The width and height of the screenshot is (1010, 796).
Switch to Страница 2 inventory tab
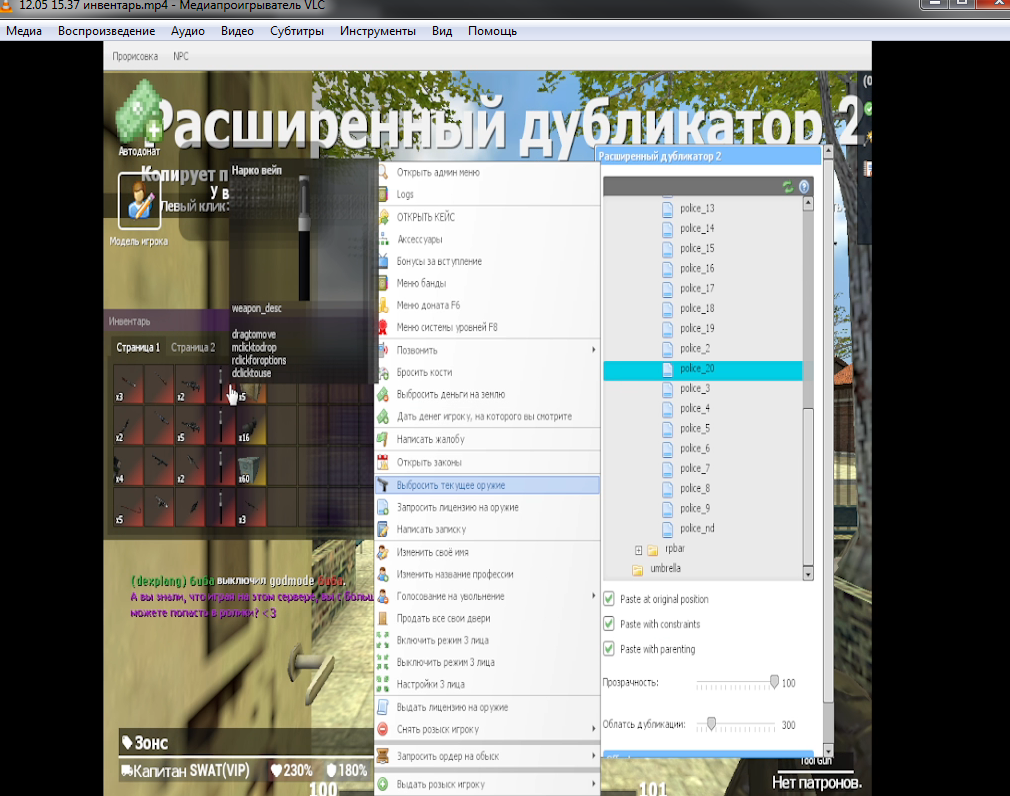click(x=193, y=348)
